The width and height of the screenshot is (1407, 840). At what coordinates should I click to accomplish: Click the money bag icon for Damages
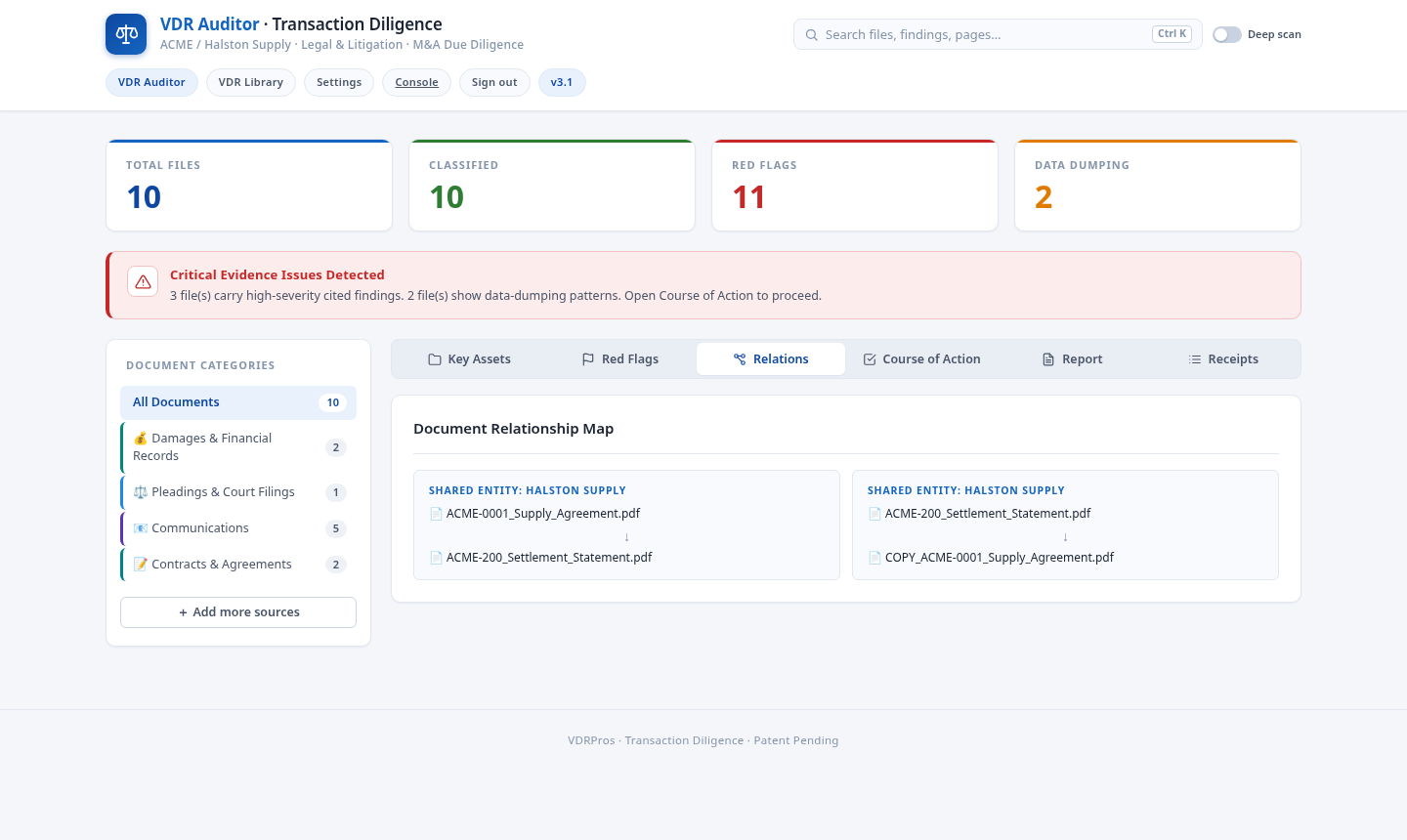click(x=141, y=439)
